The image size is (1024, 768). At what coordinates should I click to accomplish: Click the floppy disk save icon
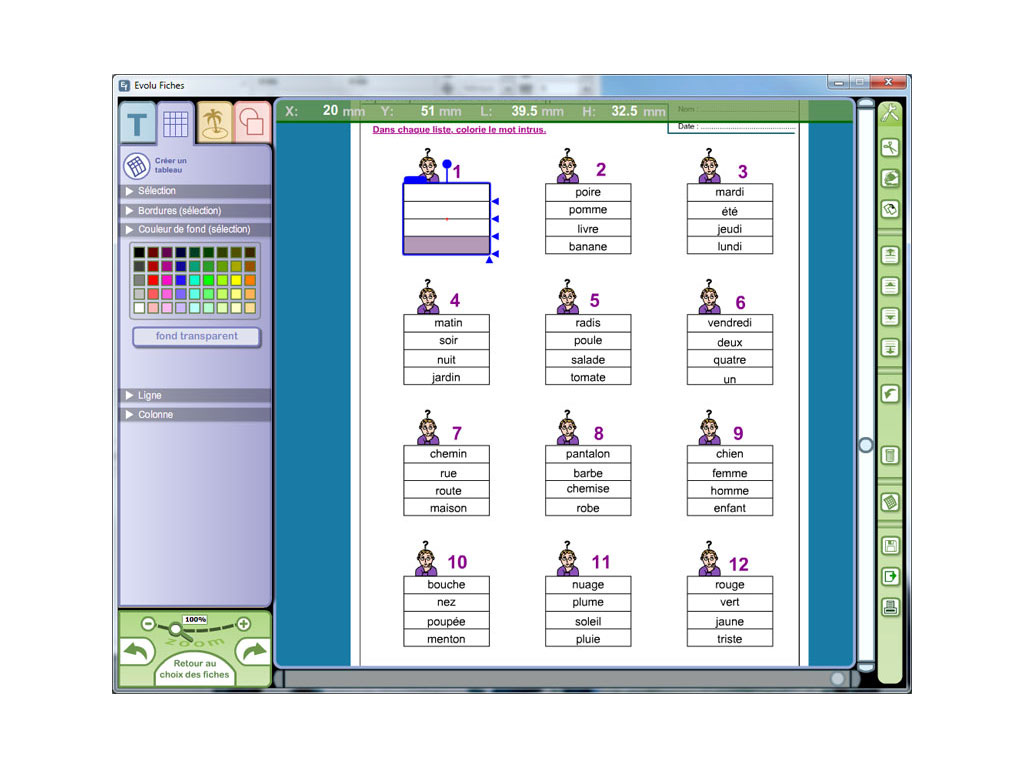tap(889, 546)
